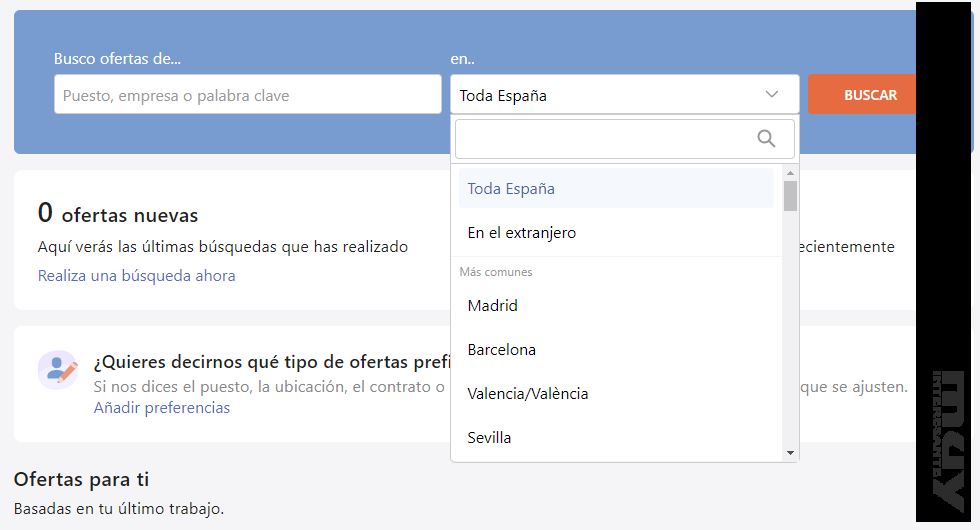Focus the 'Puesto, empresa o palabra clave' field
This screenshot has height=530, width=980.
(247, 95)
